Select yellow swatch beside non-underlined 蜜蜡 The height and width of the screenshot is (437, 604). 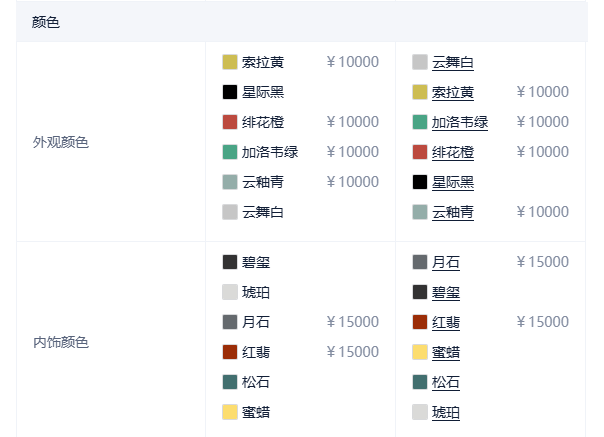230,412
